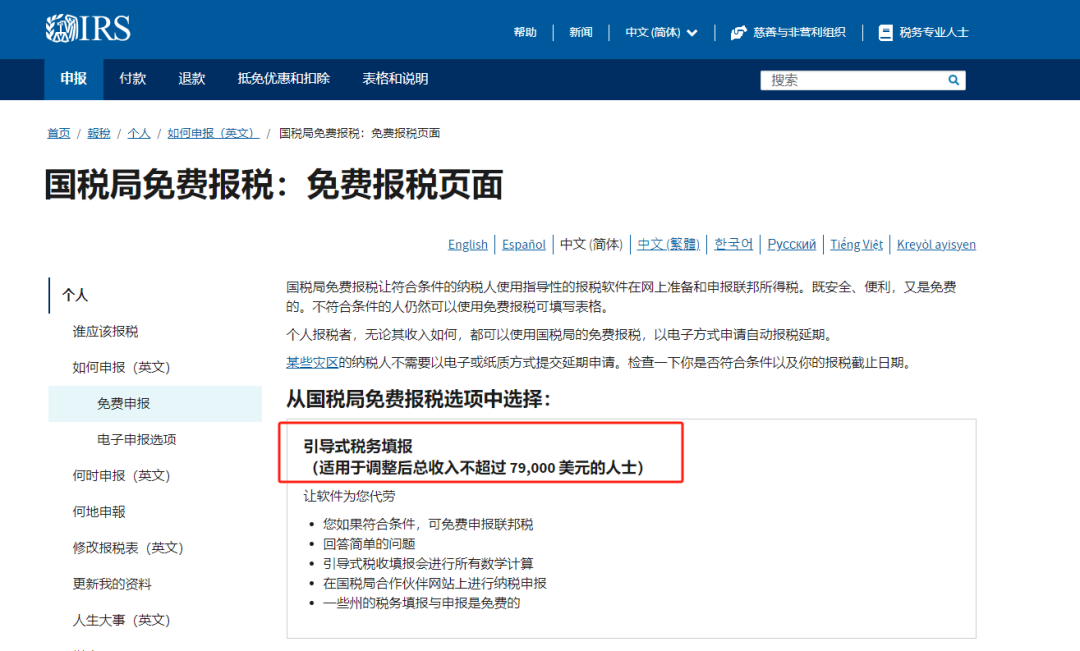Go to 如何申报（英文）breadcrumb
Image resolution: width=1080 pixels, height=651 pixels.
213,133
